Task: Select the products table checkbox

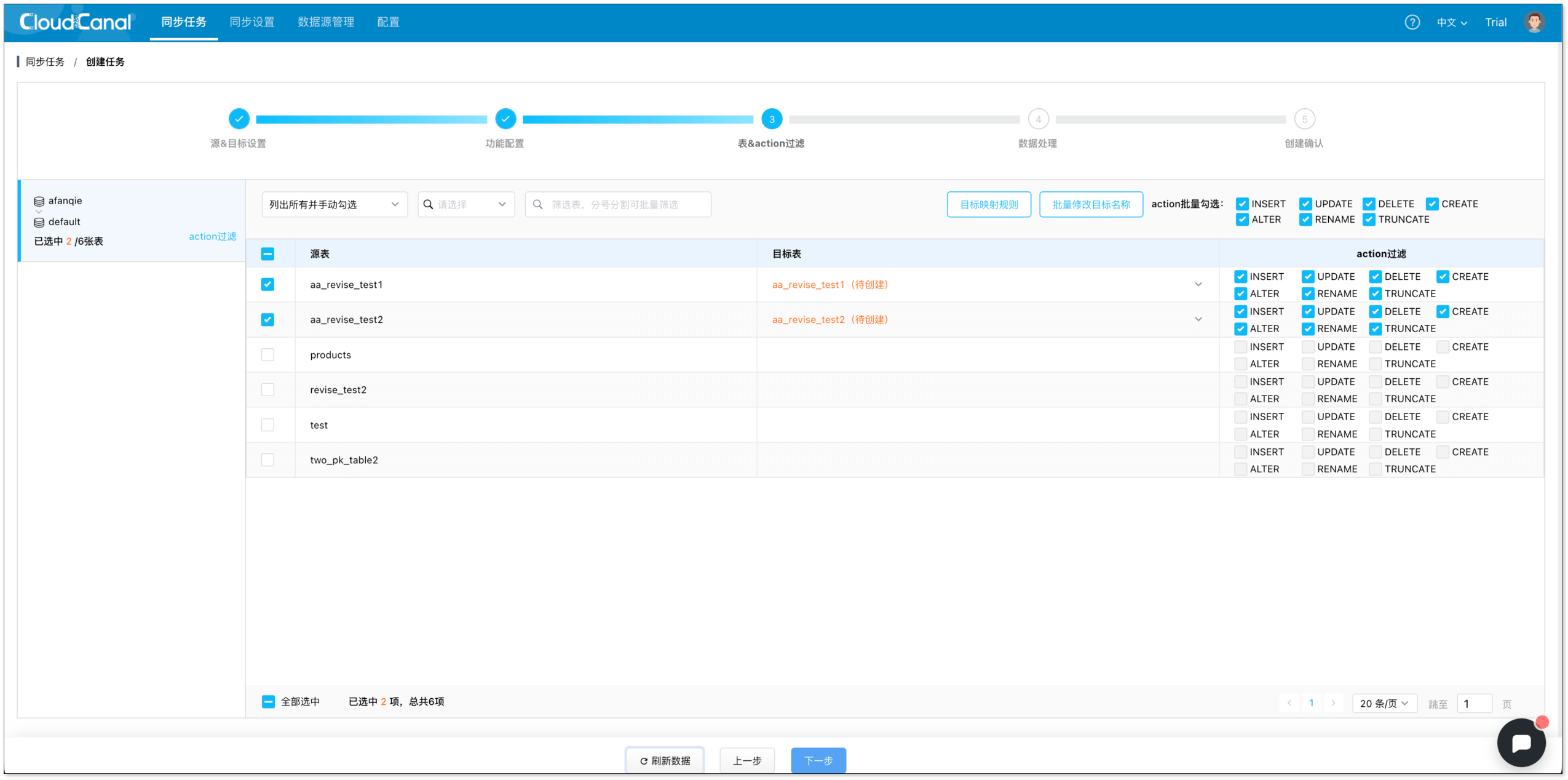Action: click(x=267, y=354)
